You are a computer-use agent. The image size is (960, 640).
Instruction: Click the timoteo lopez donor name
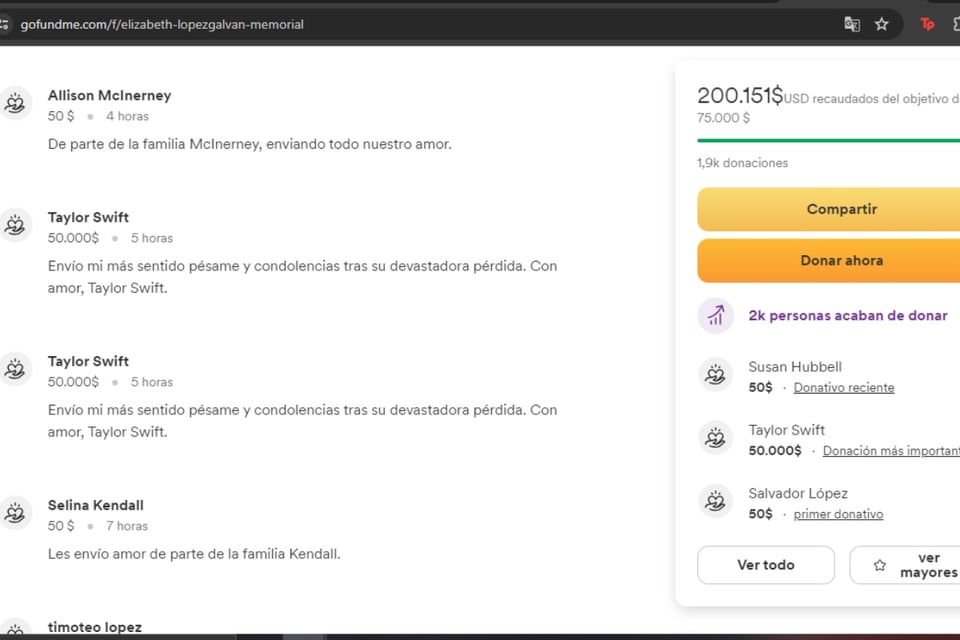pos(95,627)
